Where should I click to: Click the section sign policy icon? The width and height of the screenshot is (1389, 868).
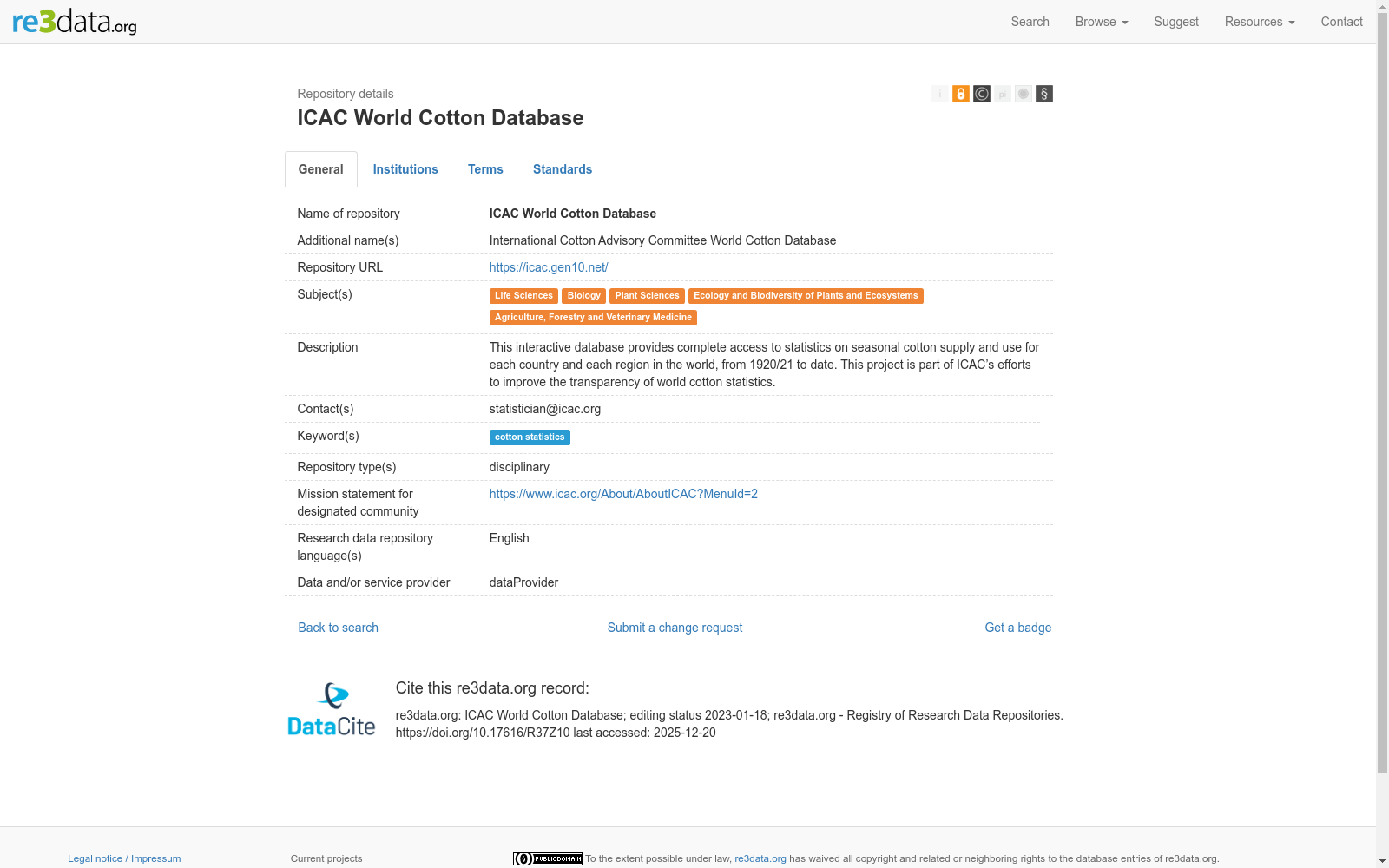(1044, 94)
